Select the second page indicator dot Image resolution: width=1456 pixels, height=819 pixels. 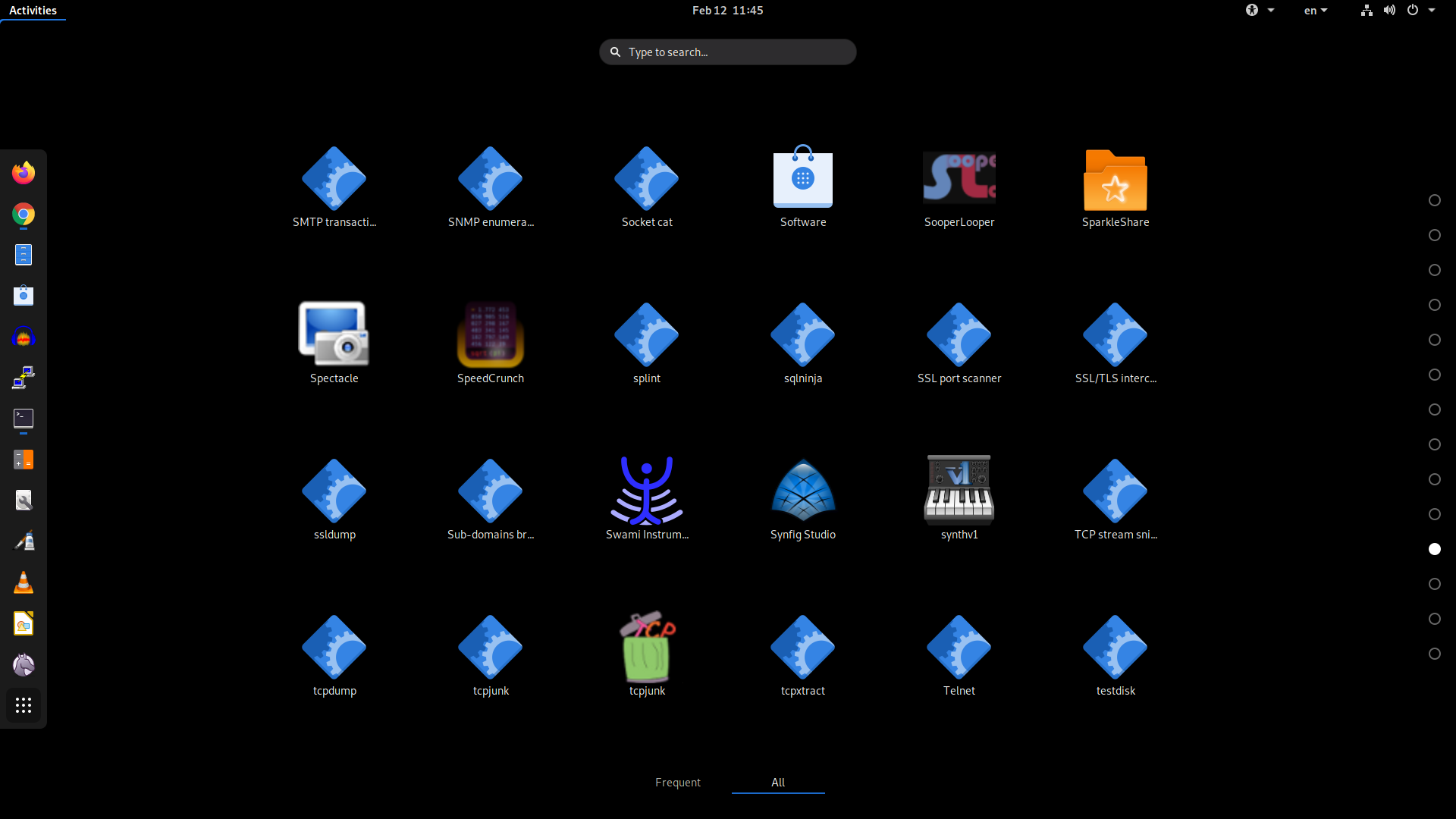(x=1435, y=235)
